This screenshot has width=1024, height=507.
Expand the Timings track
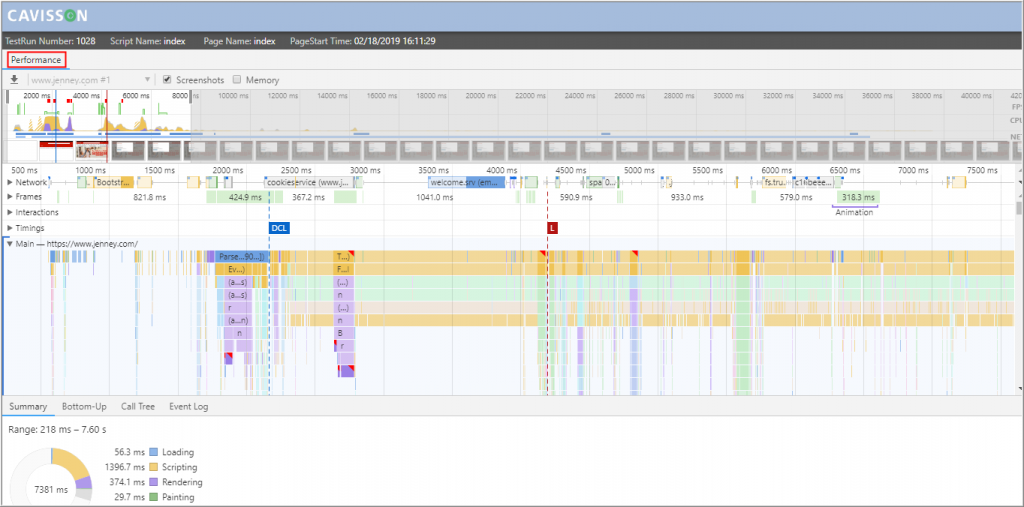click(x=10, y=228)
